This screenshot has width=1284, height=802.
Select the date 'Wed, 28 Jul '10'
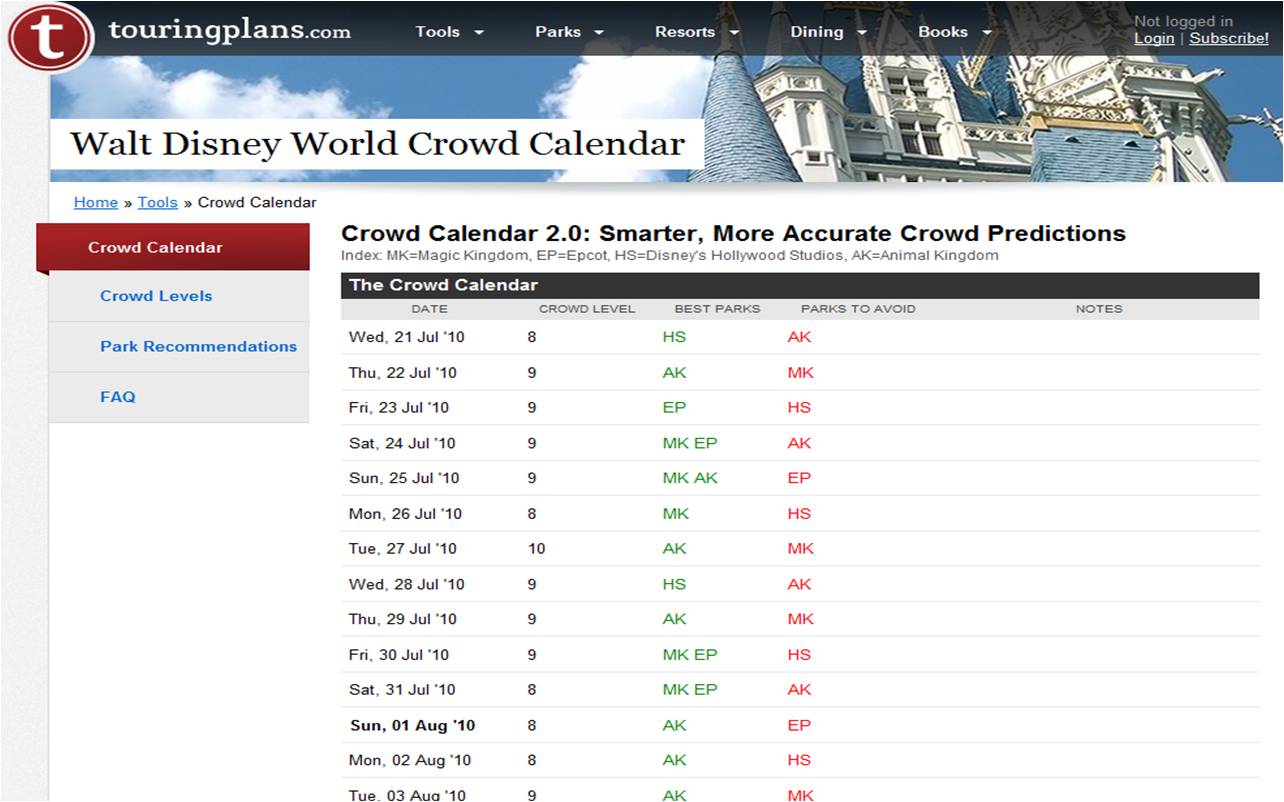pyautogui.click(x=406, y=584)
